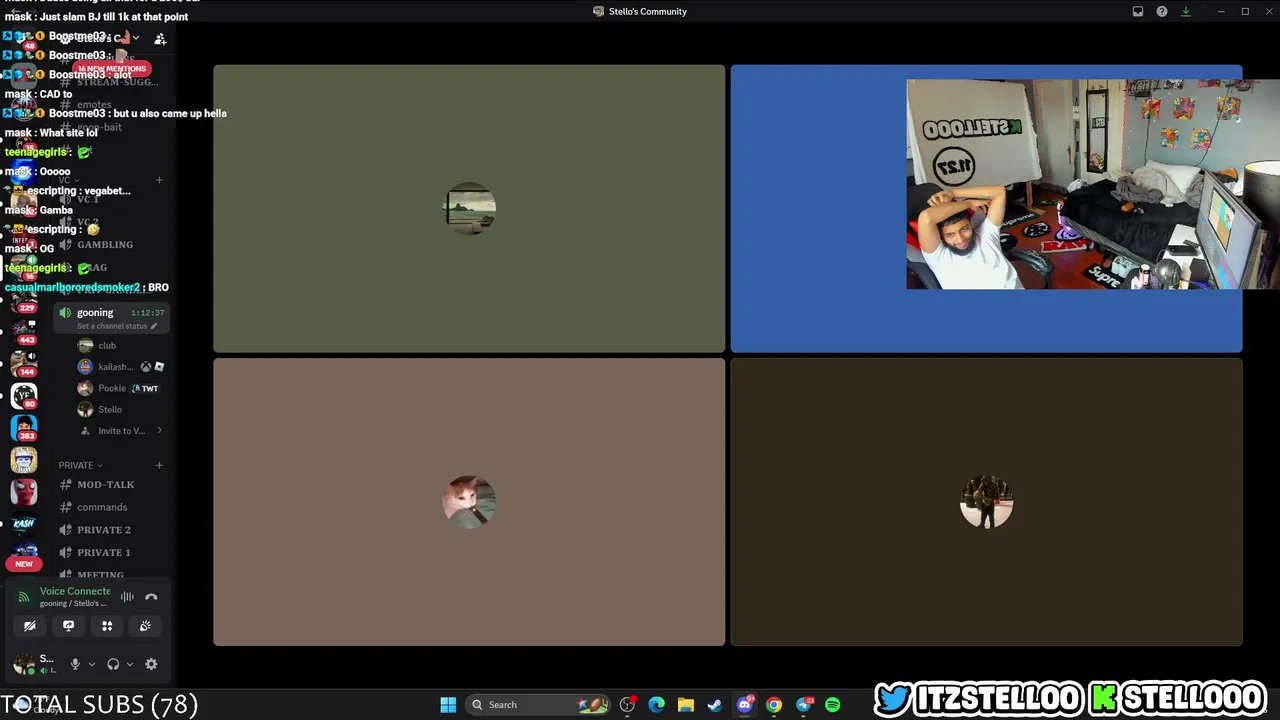
Task: Open headphone output options arrow
Action: 129,664
